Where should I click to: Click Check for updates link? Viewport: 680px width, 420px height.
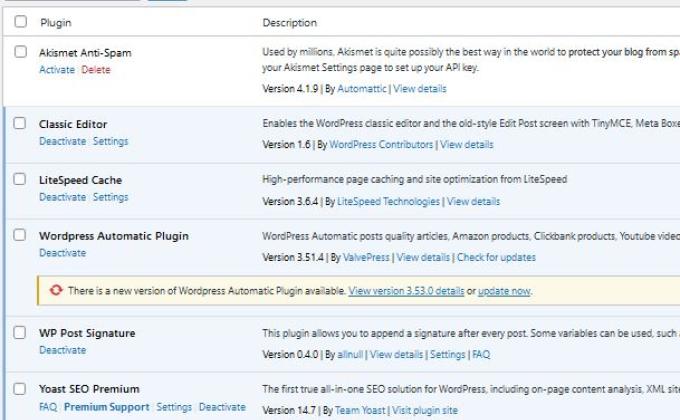[496, 257]
